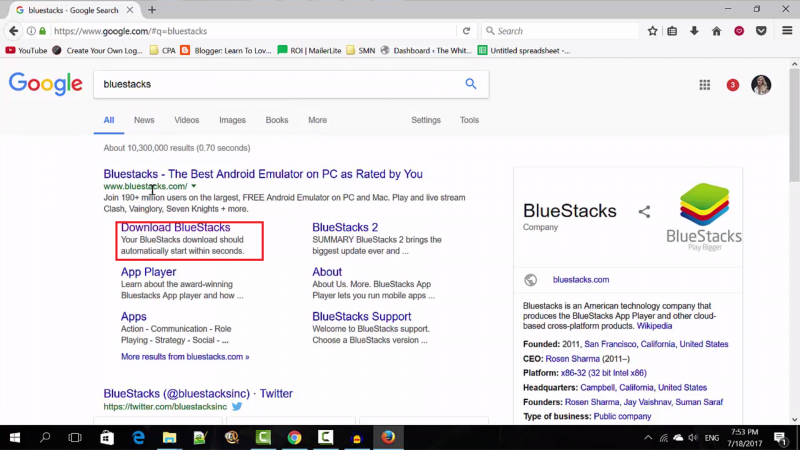The height and width of the screenshot is (450, 800).
Task: Click the browser address bar URL
Action: point(131,31)
